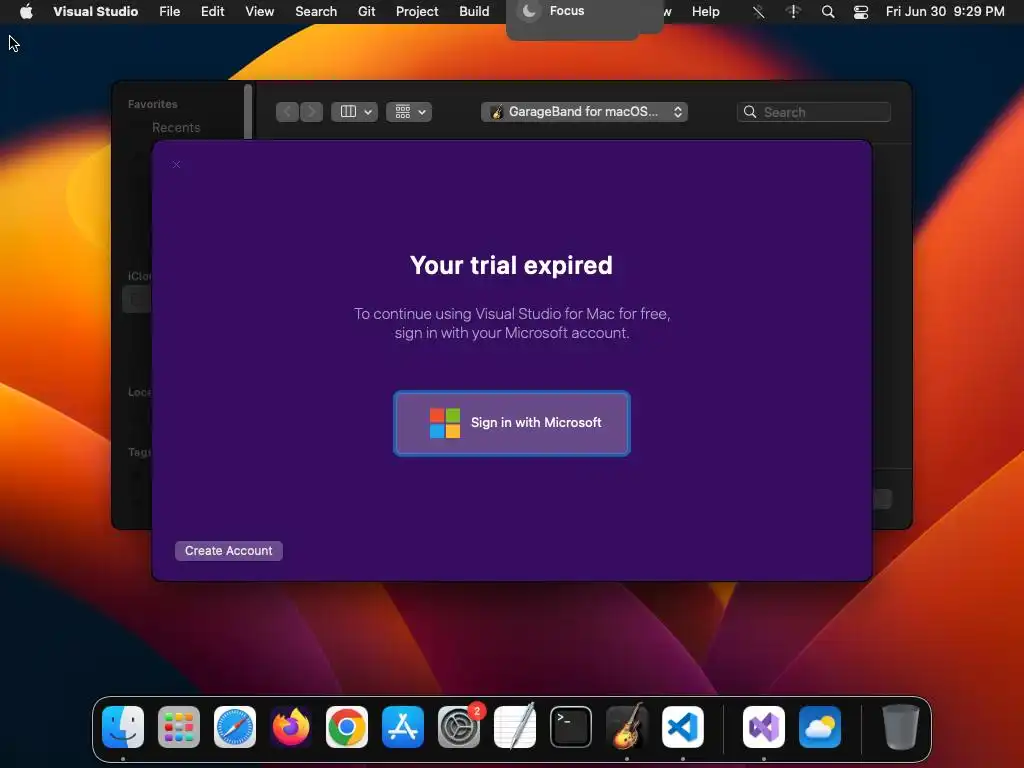Image resolution: width=1024 pixels, height=768 pixels.
Task: Go back in file dialog
Action: pyautogui.click(x=287, y=112)
